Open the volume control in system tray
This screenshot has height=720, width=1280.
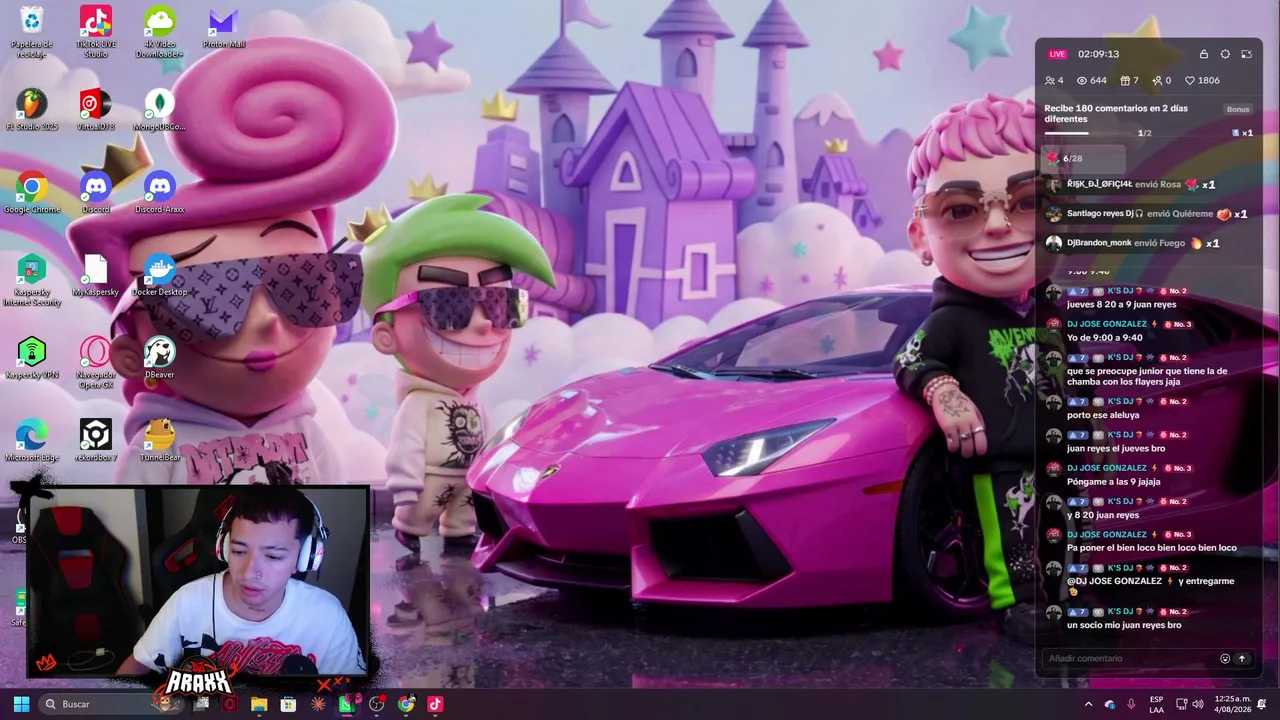point(1198,704)
